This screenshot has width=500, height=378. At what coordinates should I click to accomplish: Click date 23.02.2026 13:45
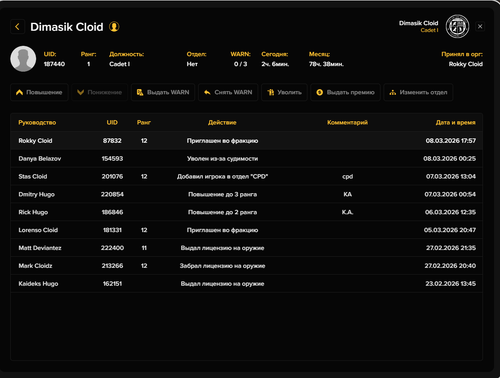(x=451, y=284)
